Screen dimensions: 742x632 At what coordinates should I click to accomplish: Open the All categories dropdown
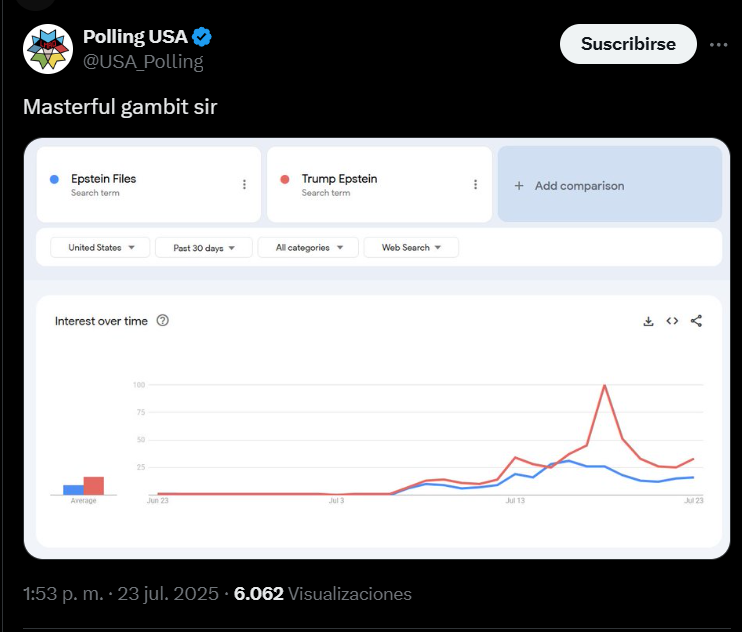pos(307,247)
